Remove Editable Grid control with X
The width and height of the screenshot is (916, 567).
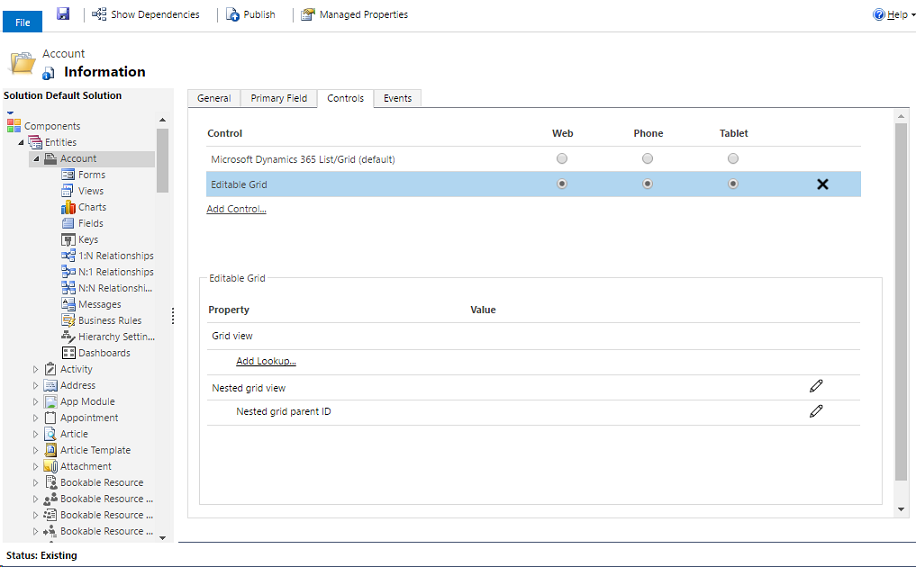[823, 185]
